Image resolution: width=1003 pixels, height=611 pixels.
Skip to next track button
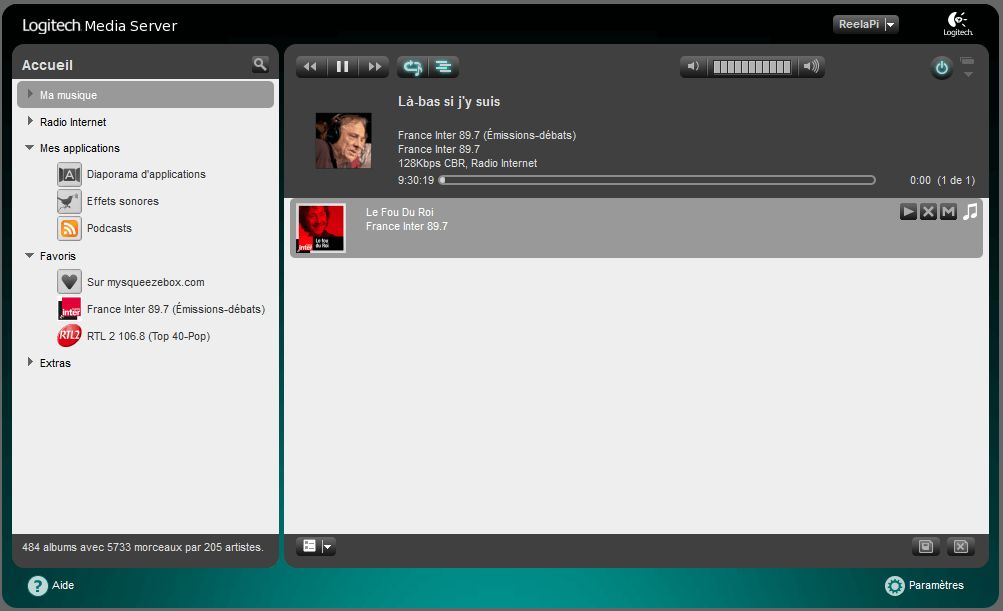[374, 67]
